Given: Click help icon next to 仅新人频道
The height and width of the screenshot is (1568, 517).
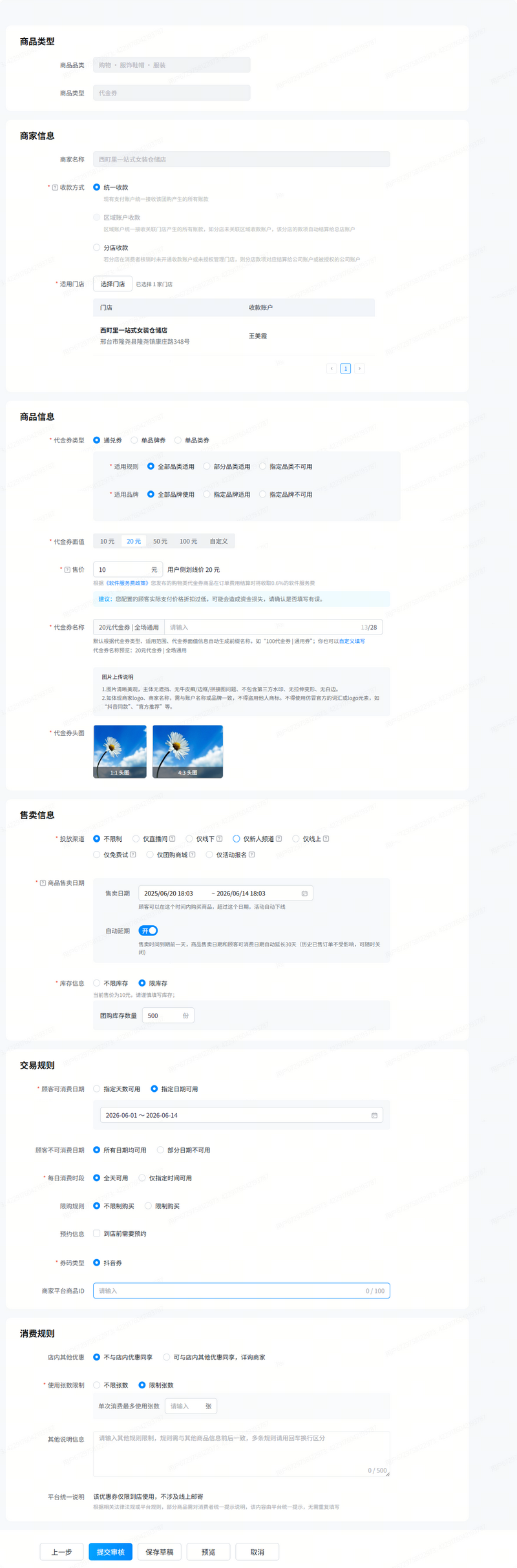Looking at the screenshot, I should [279, 839].
